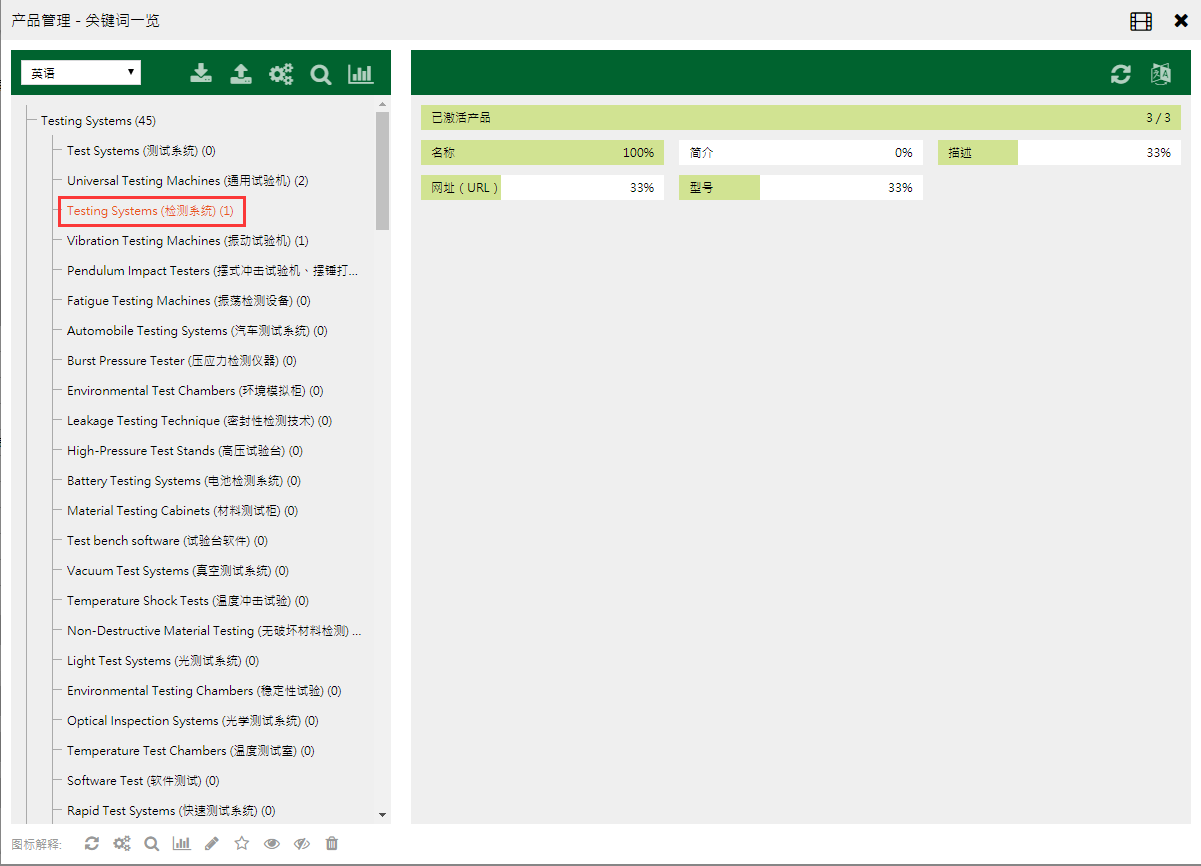The height and width of the screenshot is (866, 1201).
Task: Open settings via gears icon in green toolbar
Action: coord(281,74)
